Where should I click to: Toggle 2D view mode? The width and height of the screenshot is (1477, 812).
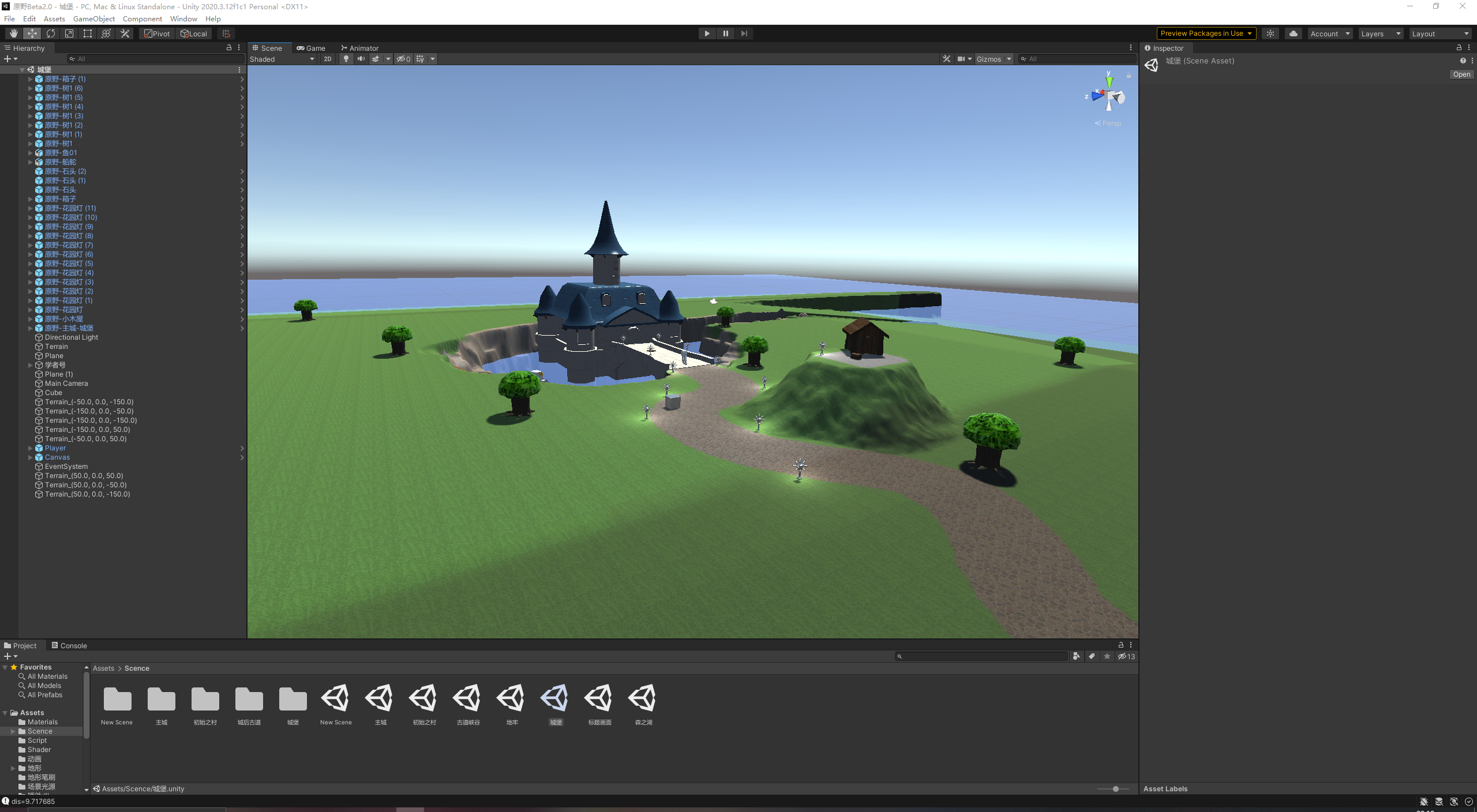(328, 59)
